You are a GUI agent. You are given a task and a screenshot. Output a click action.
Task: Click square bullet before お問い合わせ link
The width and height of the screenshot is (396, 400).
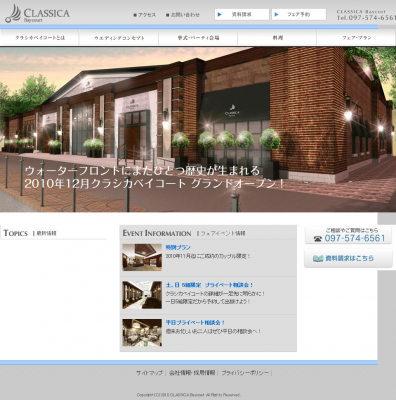click(168, 15)
